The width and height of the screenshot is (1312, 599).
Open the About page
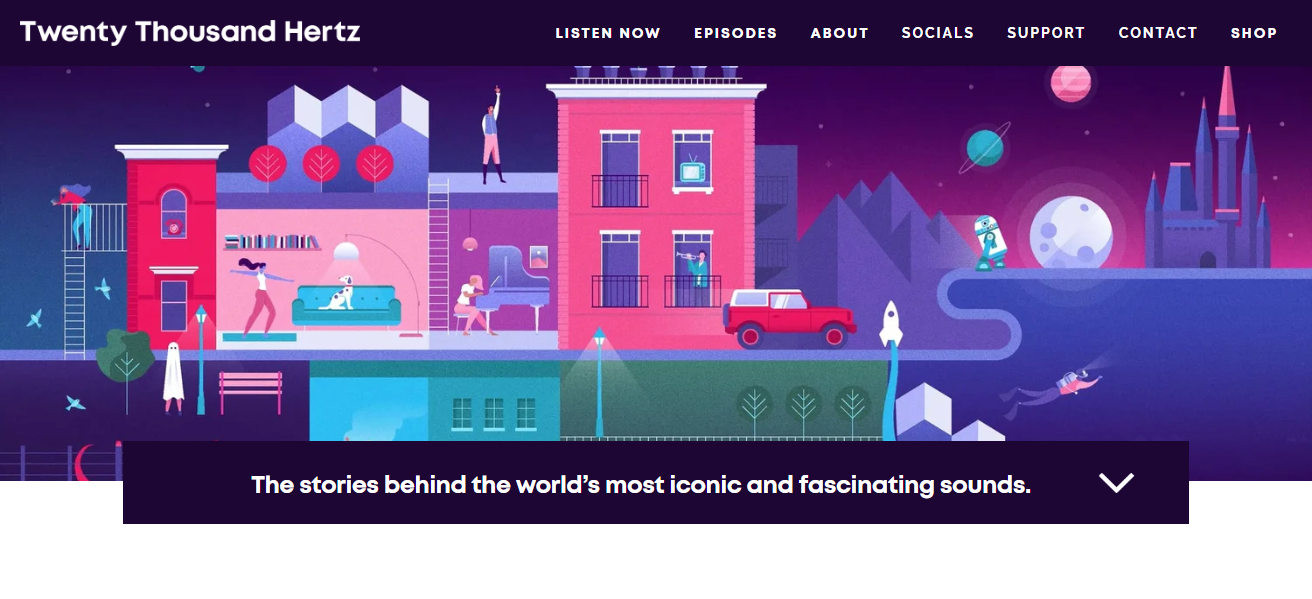[x=840, y=33]
